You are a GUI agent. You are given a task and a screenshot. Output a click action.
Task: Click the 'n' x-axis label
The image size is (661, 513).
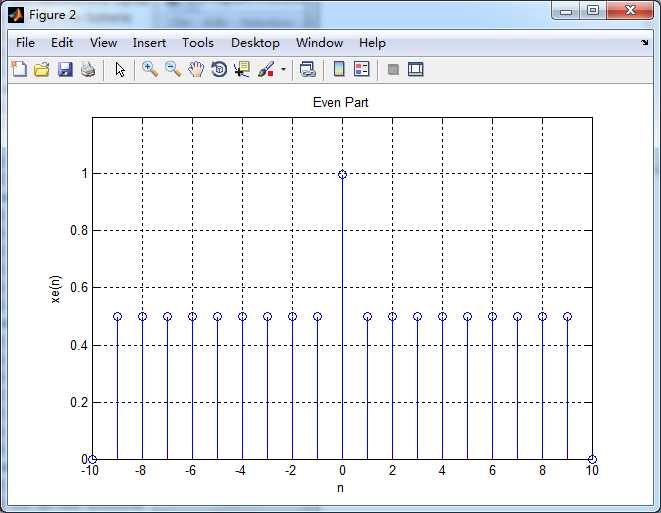point(341,488)
